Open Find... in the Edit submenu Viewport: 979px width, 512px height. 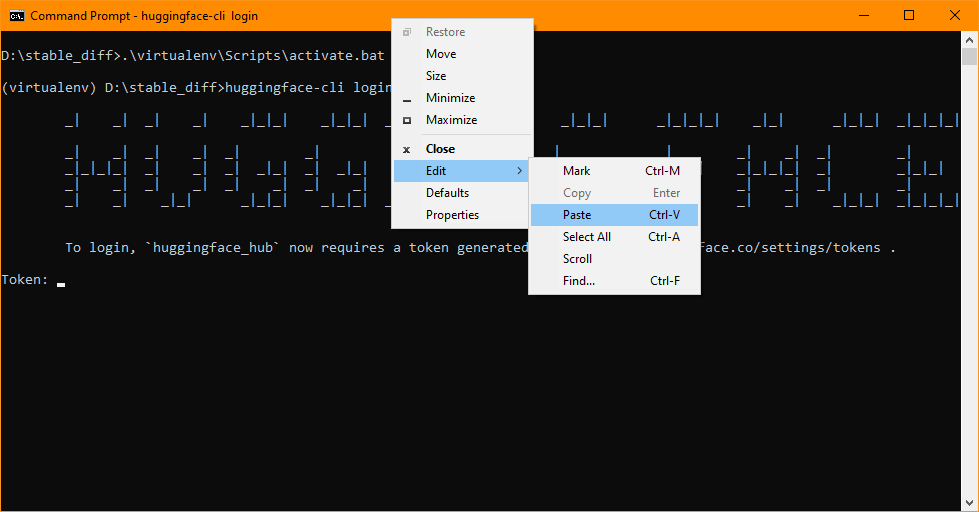tap(614, 280)
